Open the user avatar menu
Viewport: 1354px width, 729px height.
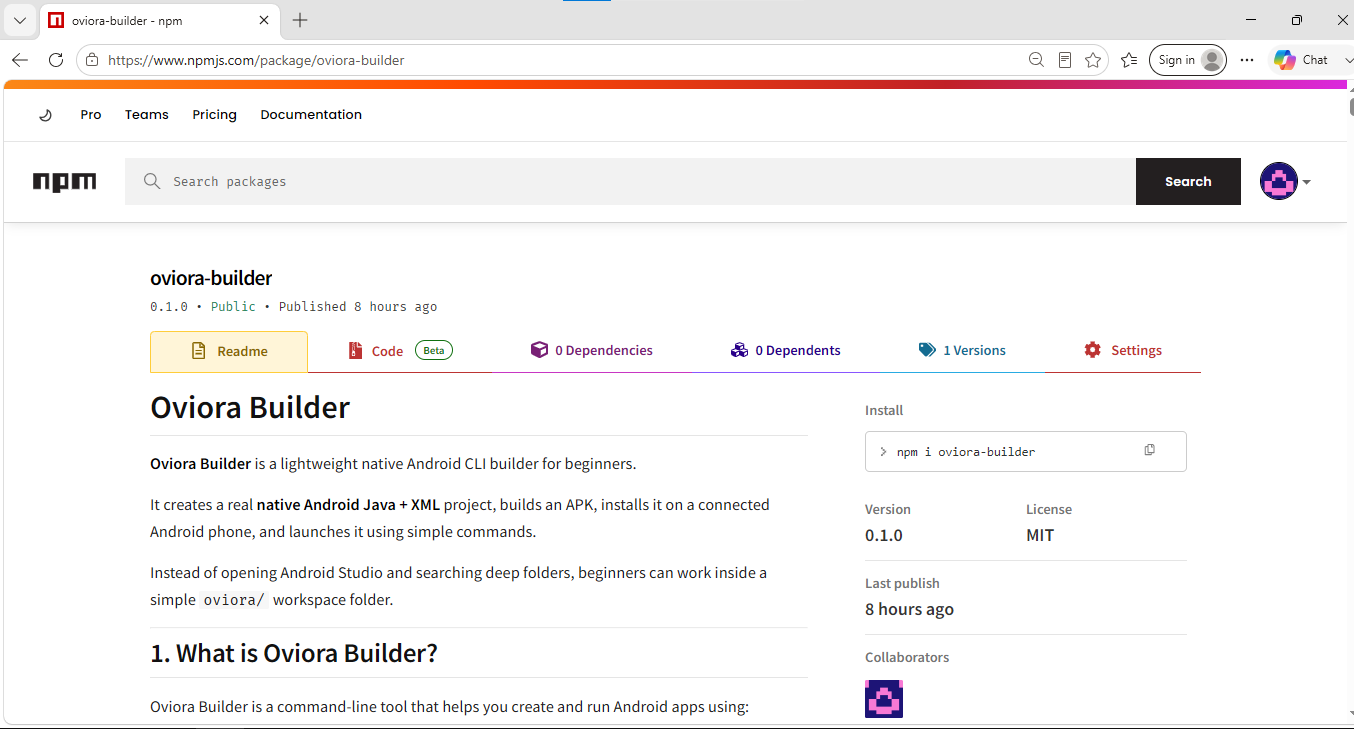(1278, 181)
